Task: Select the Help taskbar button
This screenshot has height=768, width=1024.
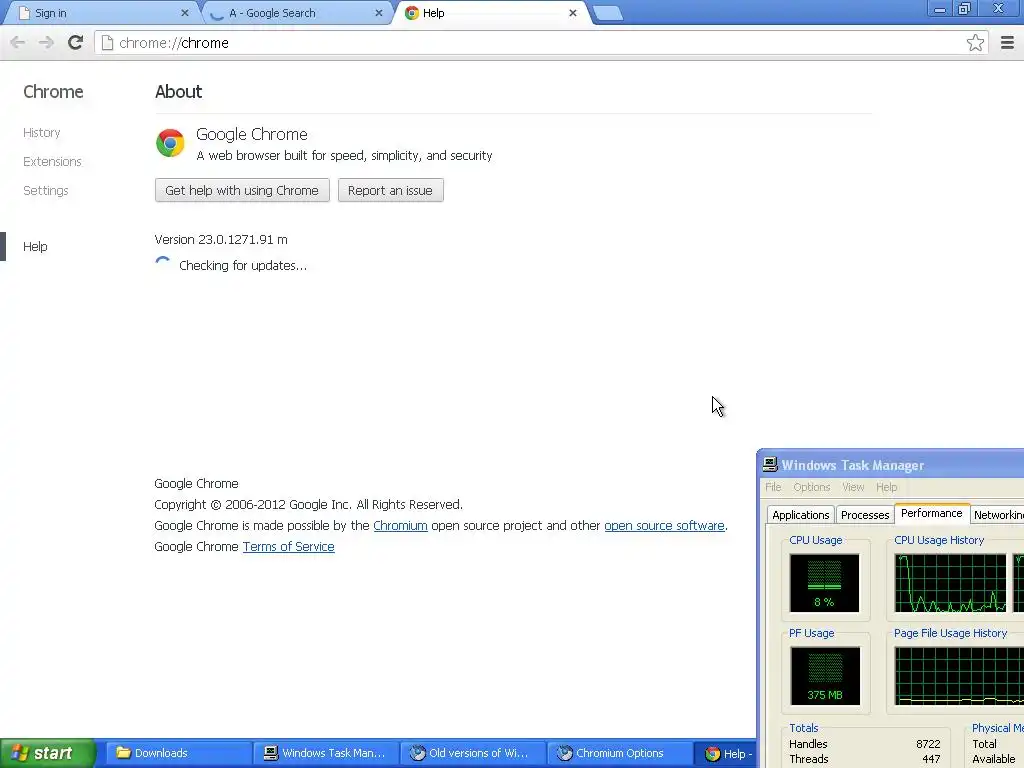Action: (x=726, y=754)
